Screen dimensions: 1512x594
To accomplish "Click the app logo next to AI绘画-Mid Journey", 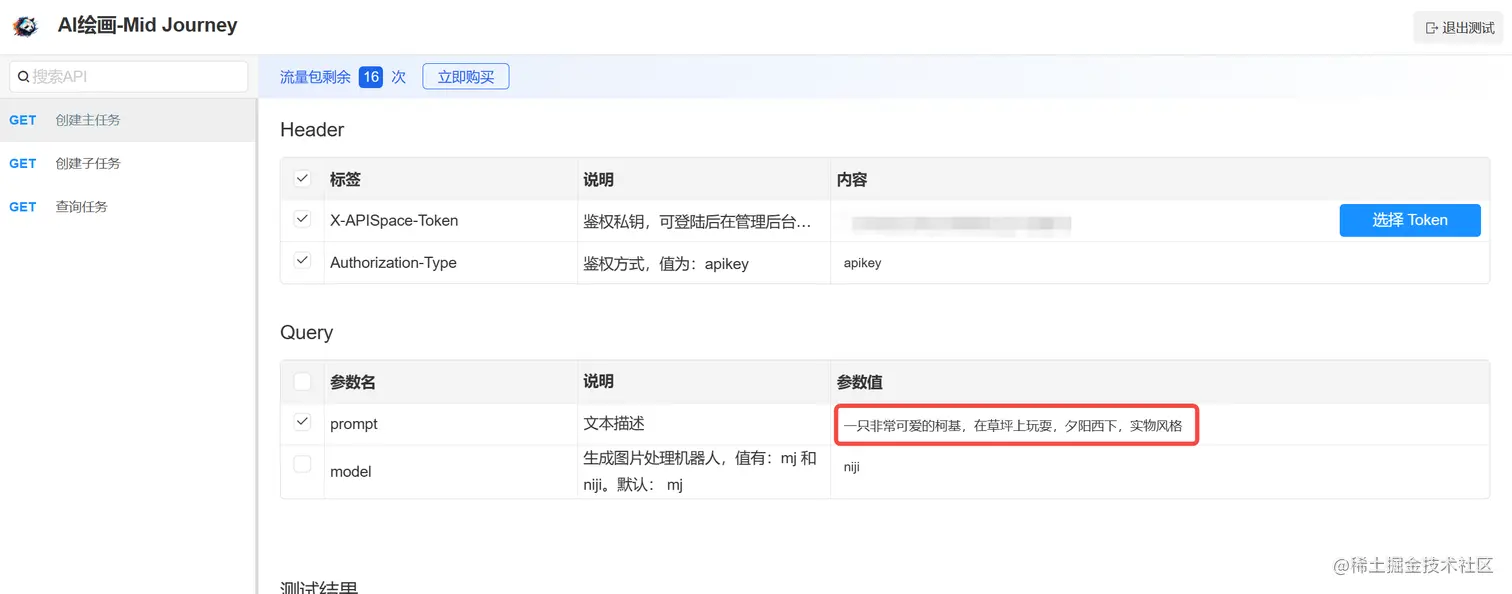I will pos(25,26).
